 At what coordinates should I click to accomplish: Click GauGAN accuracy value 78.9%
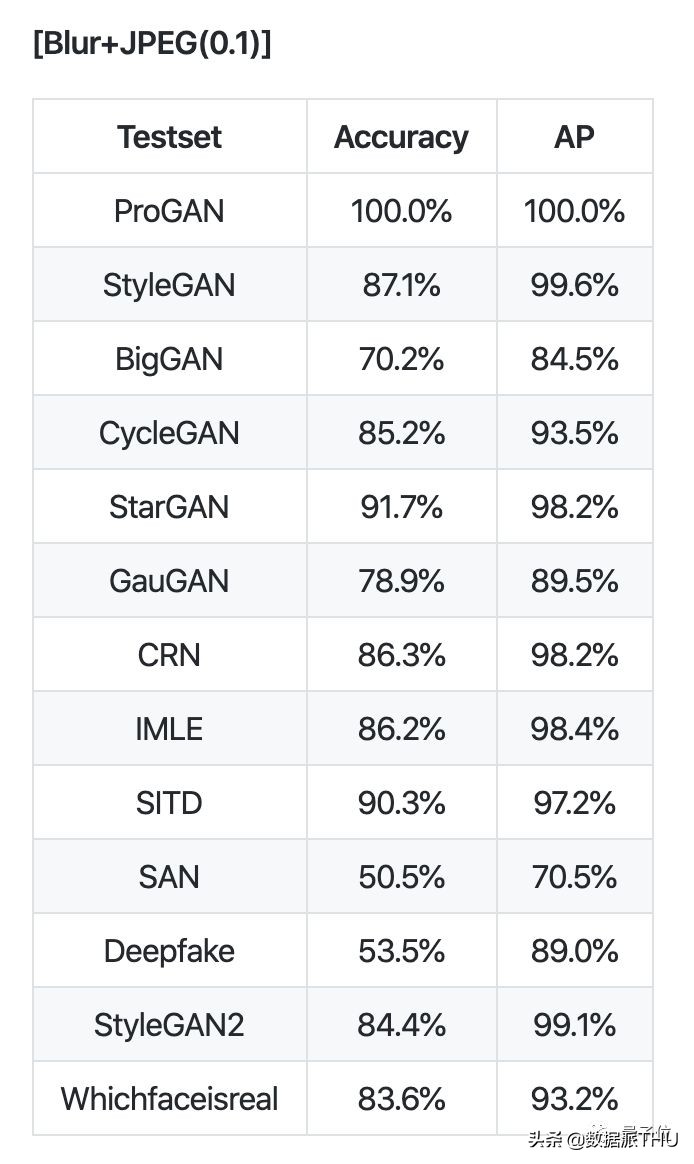click(x=401, y=581)
